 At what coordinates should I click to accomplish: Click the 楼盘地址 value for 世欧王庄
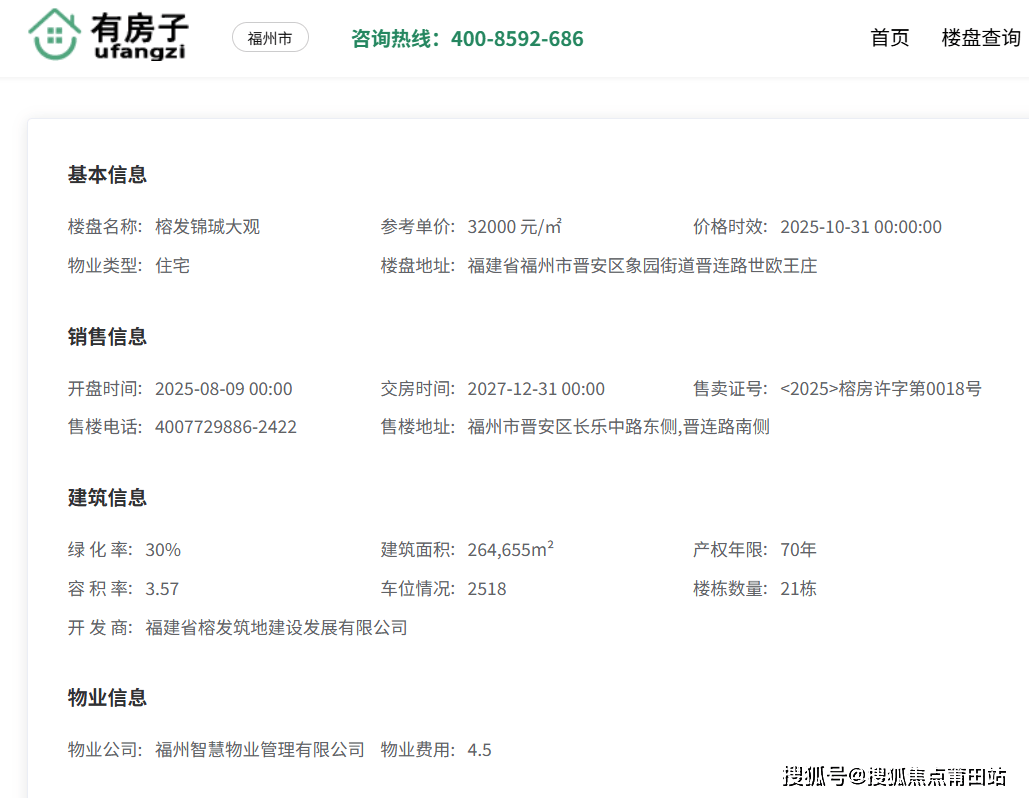point(642,266)
